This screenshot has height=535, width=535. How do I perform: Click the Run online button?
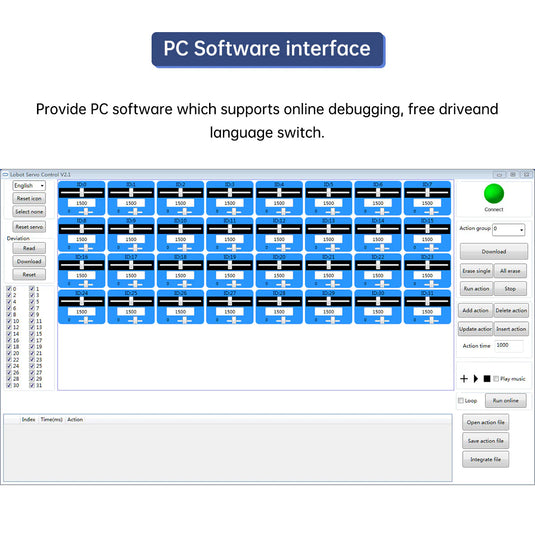click(506, 401)
